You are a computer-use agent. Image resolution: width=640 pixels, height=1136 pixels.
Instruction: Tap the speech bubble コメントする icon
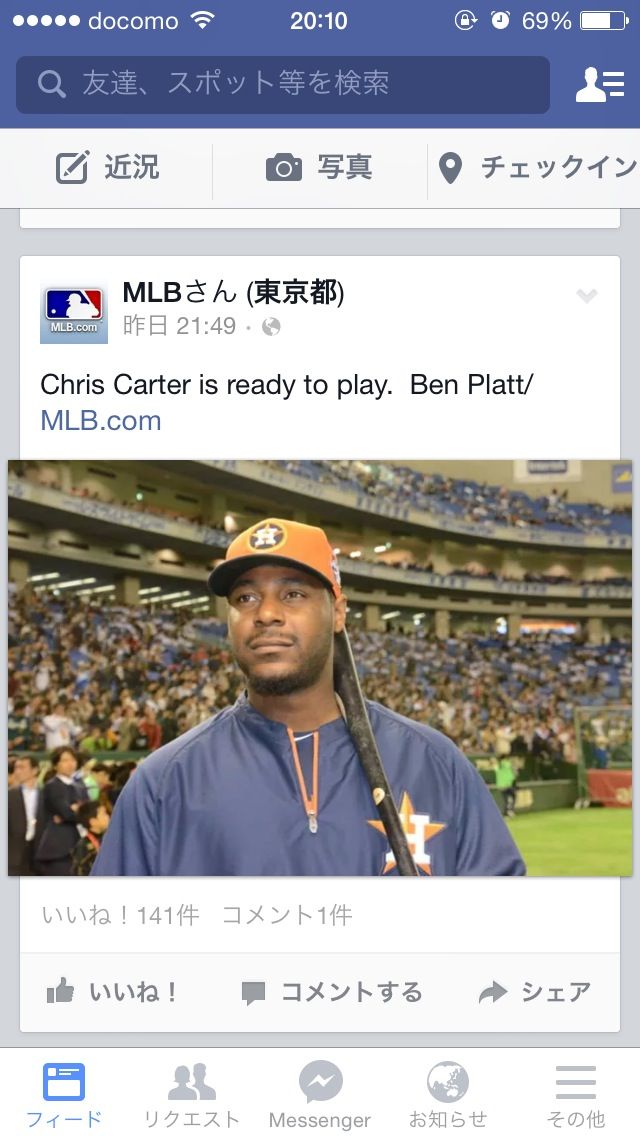coord(253,993)
